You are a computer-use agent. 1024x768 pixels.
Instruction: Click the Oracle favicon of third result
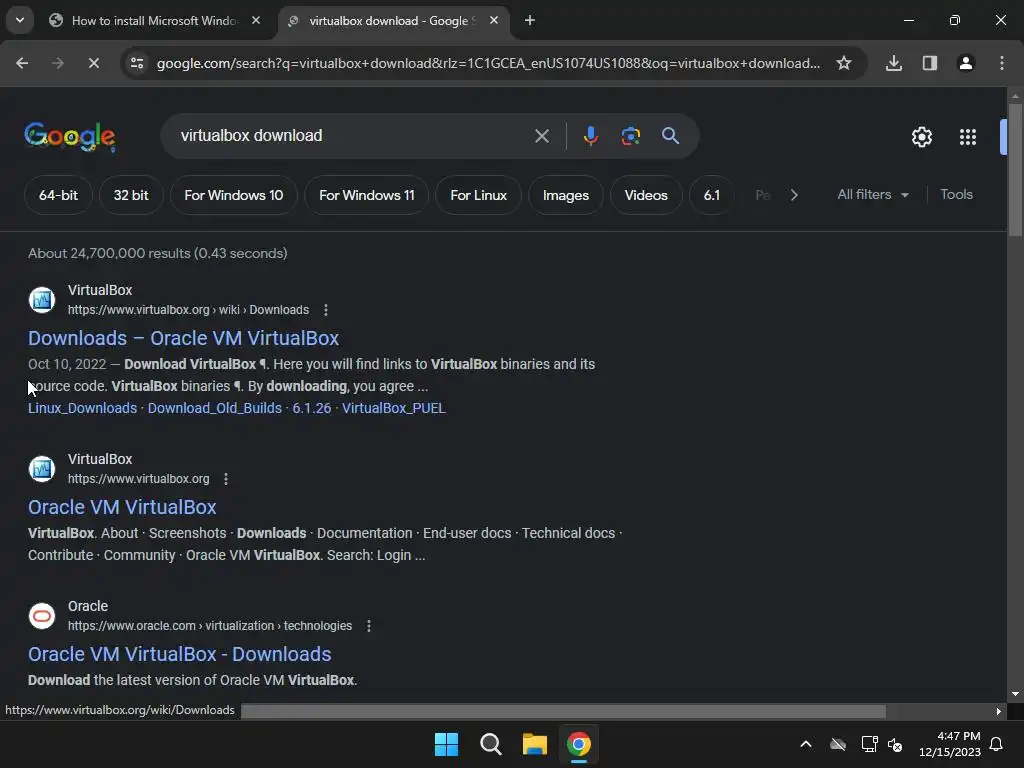pyautogui.click(x=42, y=616)
